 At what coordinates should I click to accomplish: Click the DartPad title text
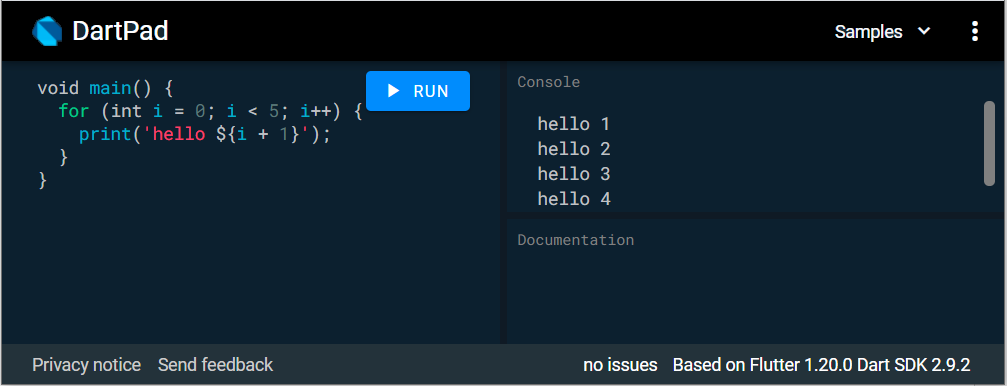(120, 31)
